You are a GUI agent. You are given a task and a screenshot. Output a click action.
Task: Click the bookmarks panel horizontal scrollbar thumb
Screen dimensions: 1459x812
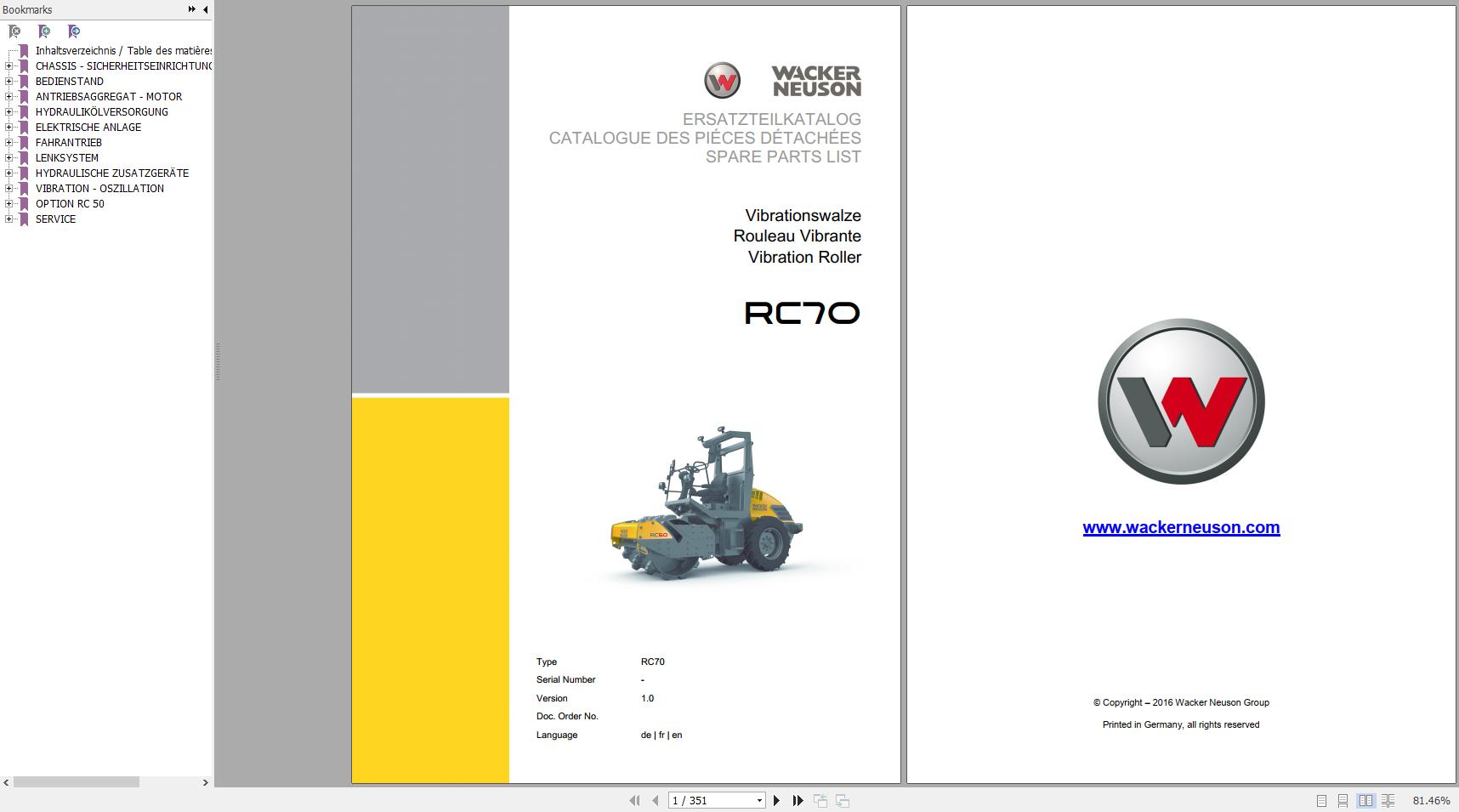point(77,782)
